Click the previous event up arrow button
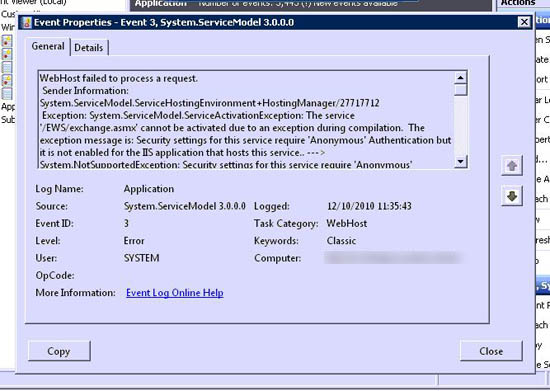Viewport: 550px width, 391px height. point(512,166)
